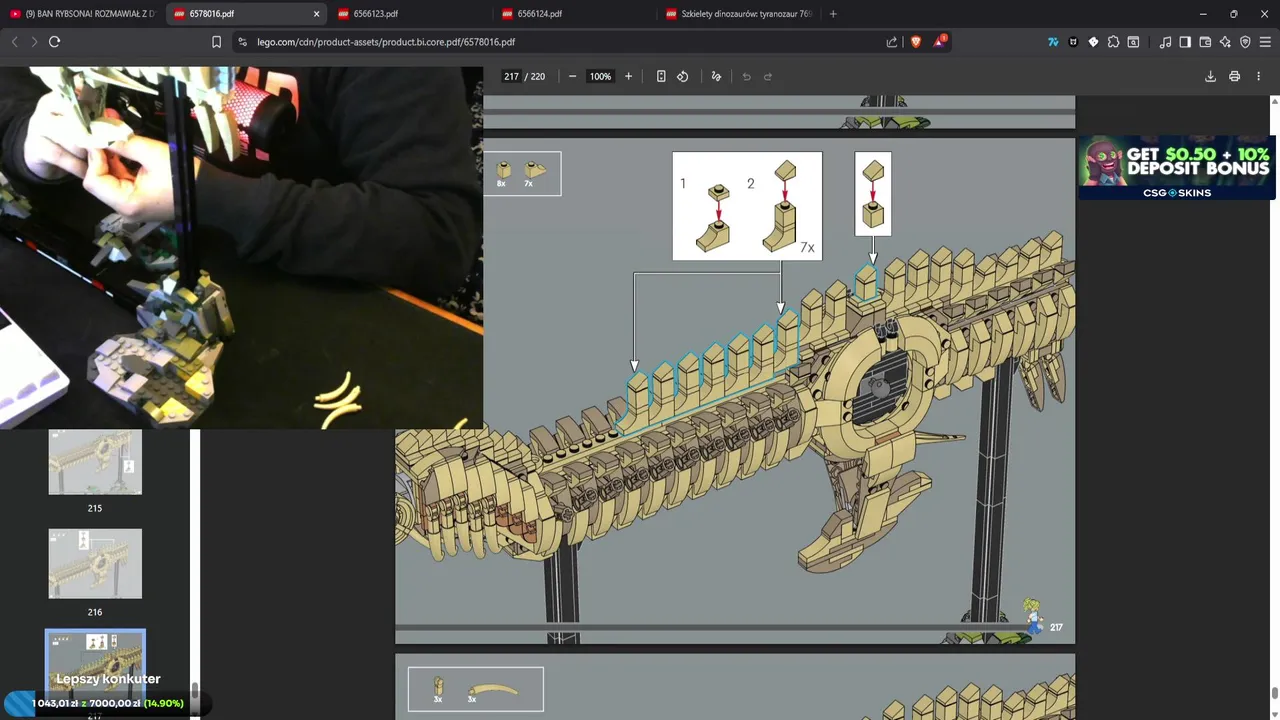The width and height of the screenshot is (1280, 720).
Task: Click the 100% zoom level field
Action: click(x=600, y=76)
